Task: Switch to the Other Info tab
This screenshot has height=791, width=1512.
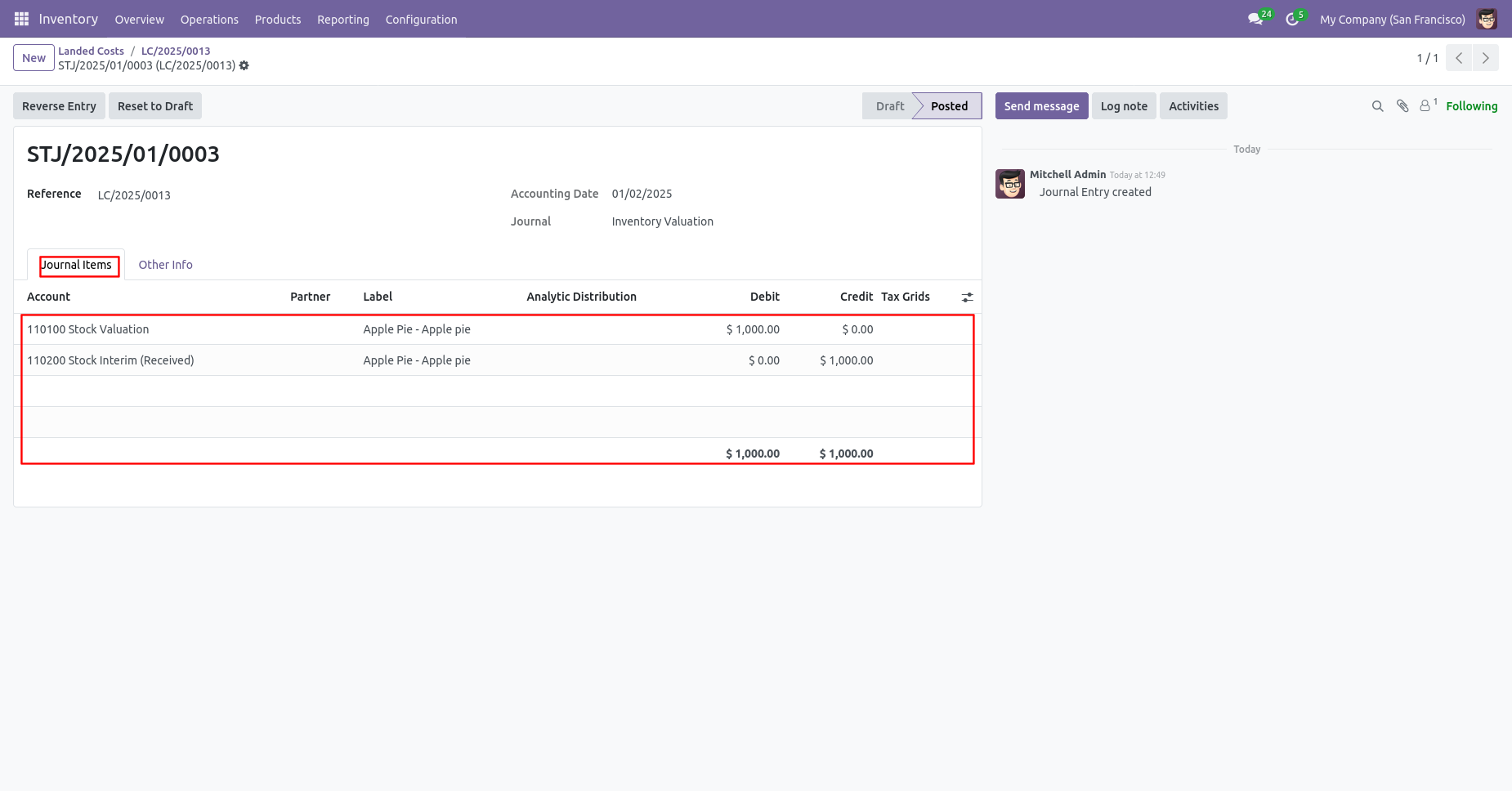Action: 165,265
